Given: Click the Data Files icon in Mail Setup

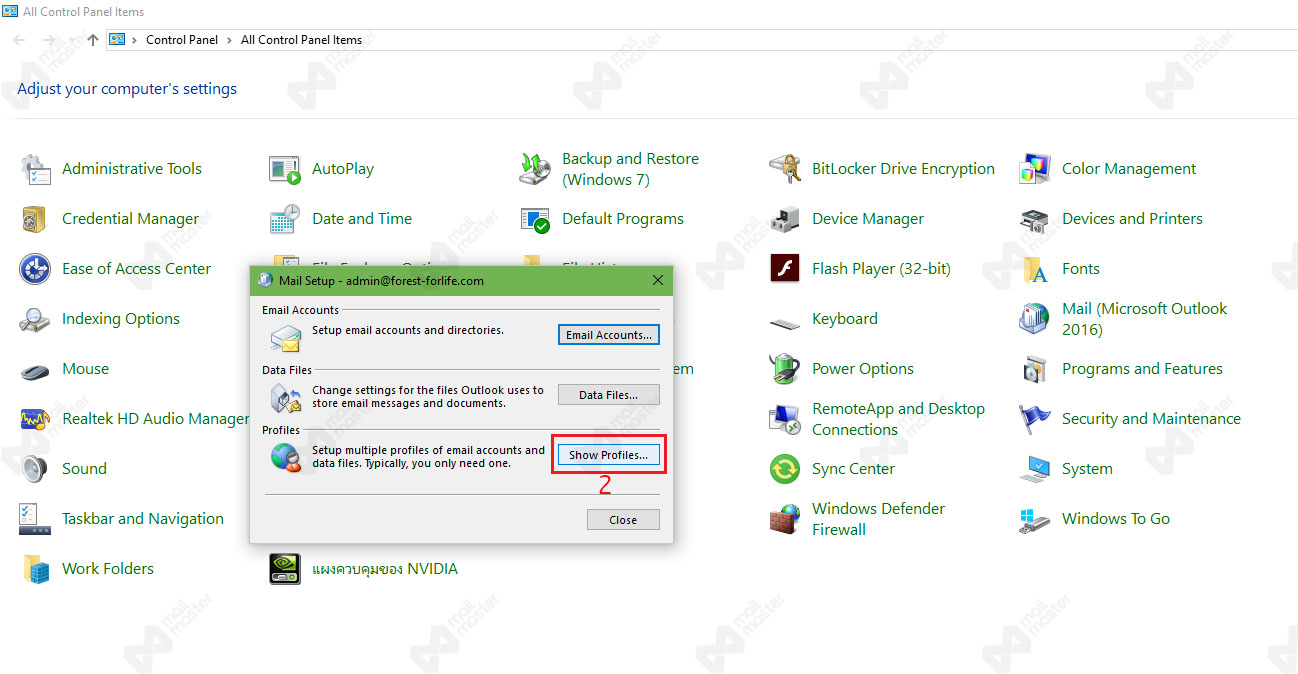Looking at the screenshot, I should [285, 398].
